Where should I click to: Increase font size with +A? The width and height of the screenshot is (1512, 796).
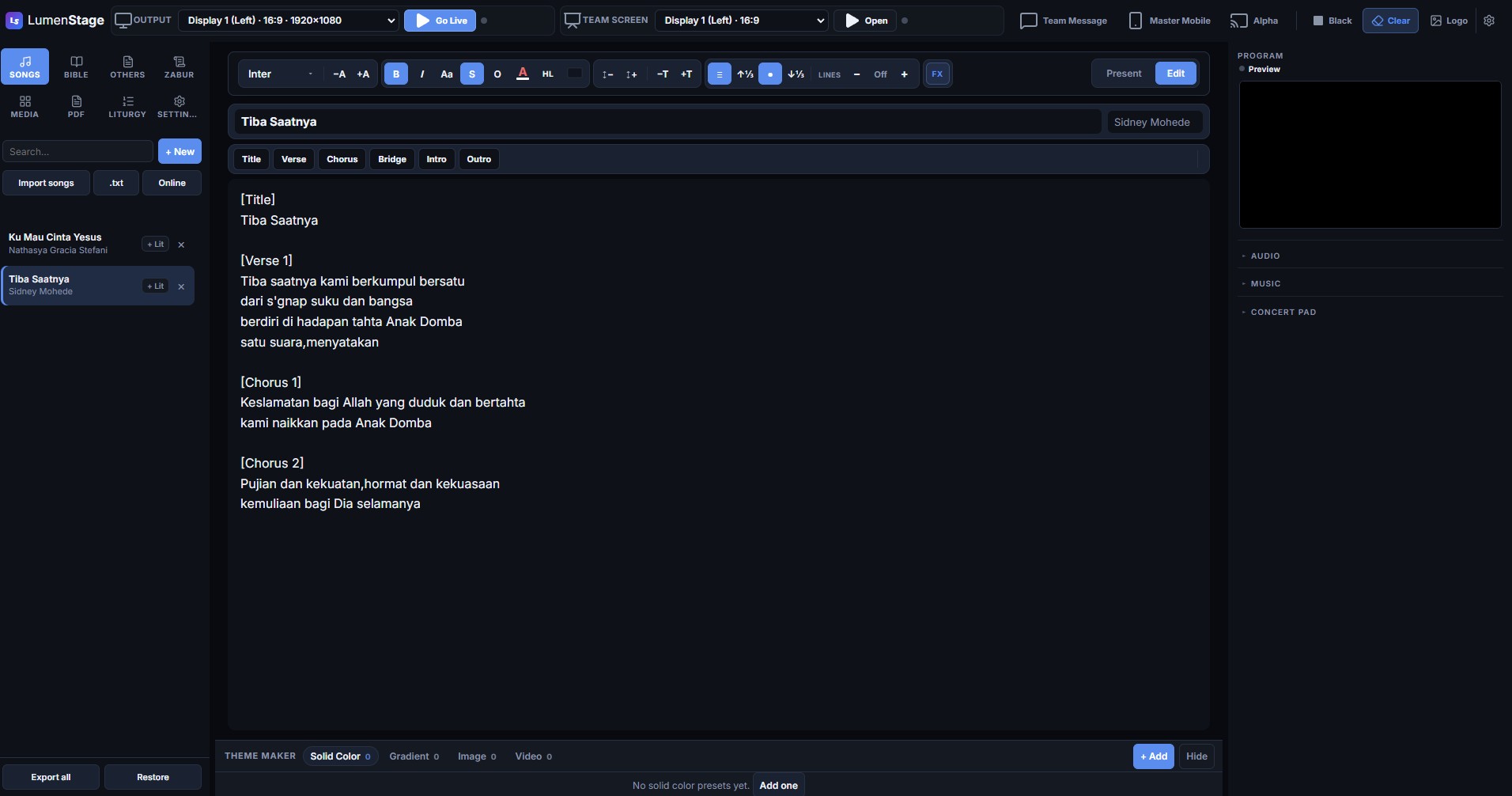click(x=363, y=74)
